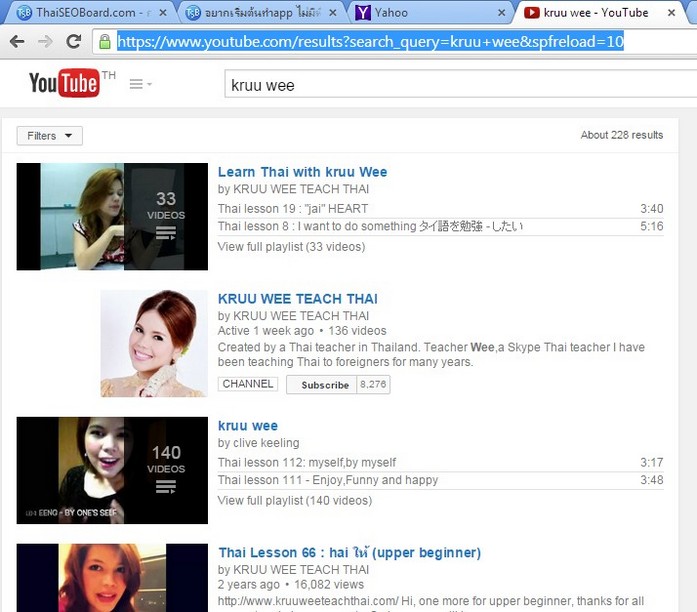The height and width of the screenshot is (612, 697).
Task: Open the Filters dropdown
Action: click(49, 136)
